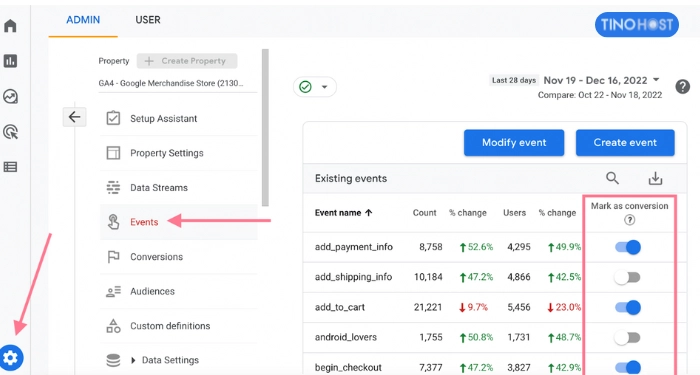Click users value 1,731
Viewport: 700px width, 375px height.
519,337
